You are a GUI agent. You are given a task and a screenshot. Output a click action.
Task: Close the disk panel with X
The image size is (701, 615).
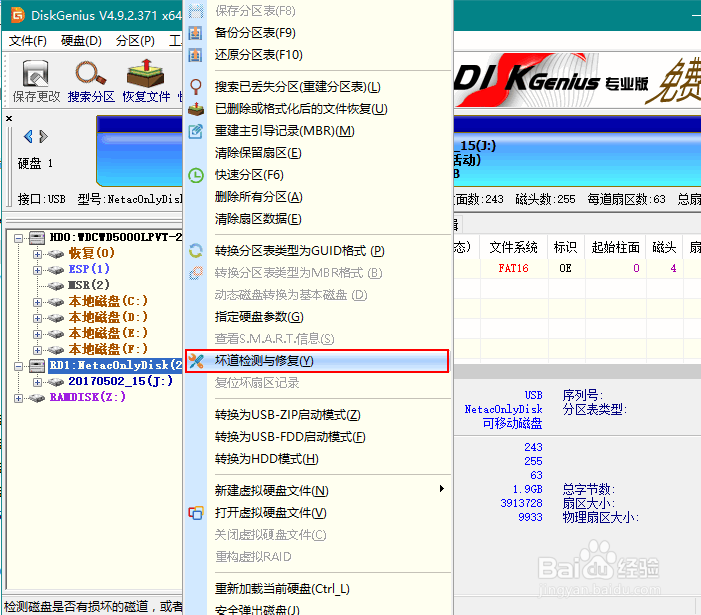(x=9, y=118)
